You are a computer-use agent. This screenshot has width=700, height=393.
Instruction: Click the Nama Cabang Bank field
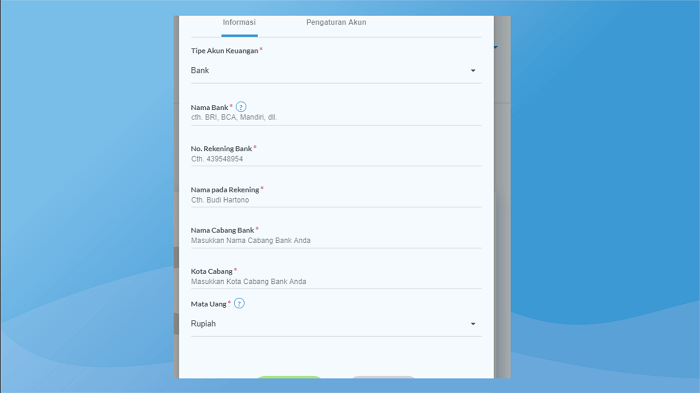point(336,241)
